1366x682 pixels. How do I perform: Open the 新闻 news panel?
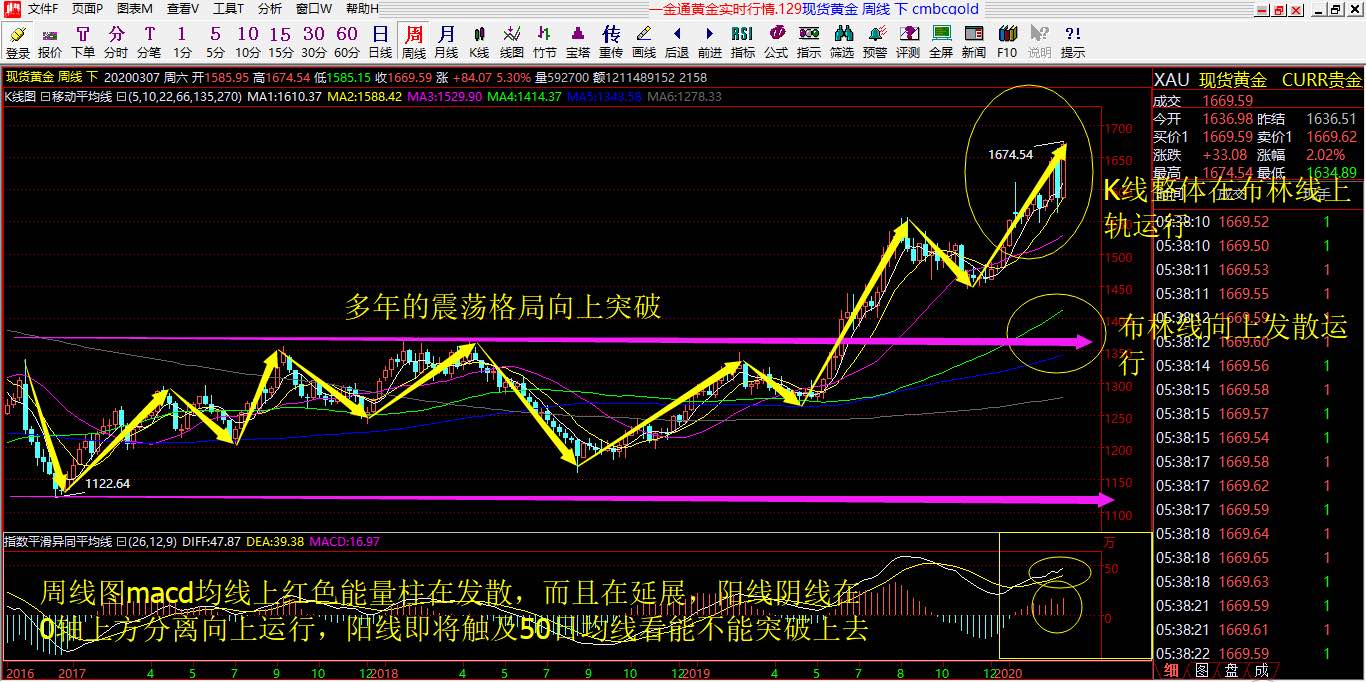(x=974, y=42)
